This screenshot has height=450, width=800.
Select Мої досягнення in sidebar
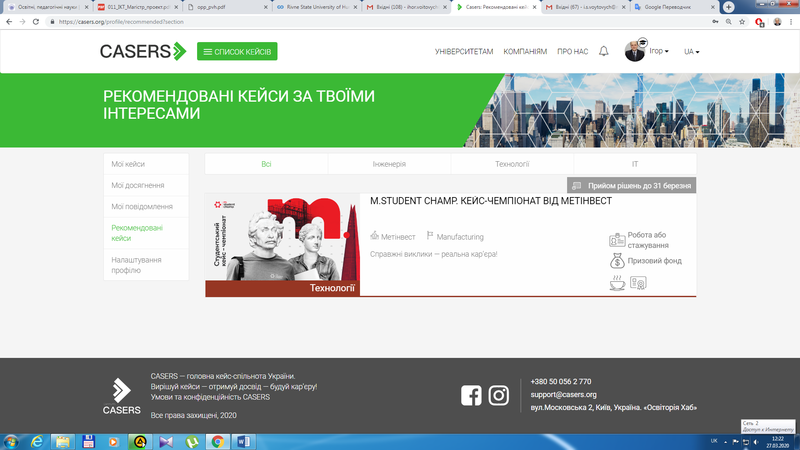click(x=146, y=185)
